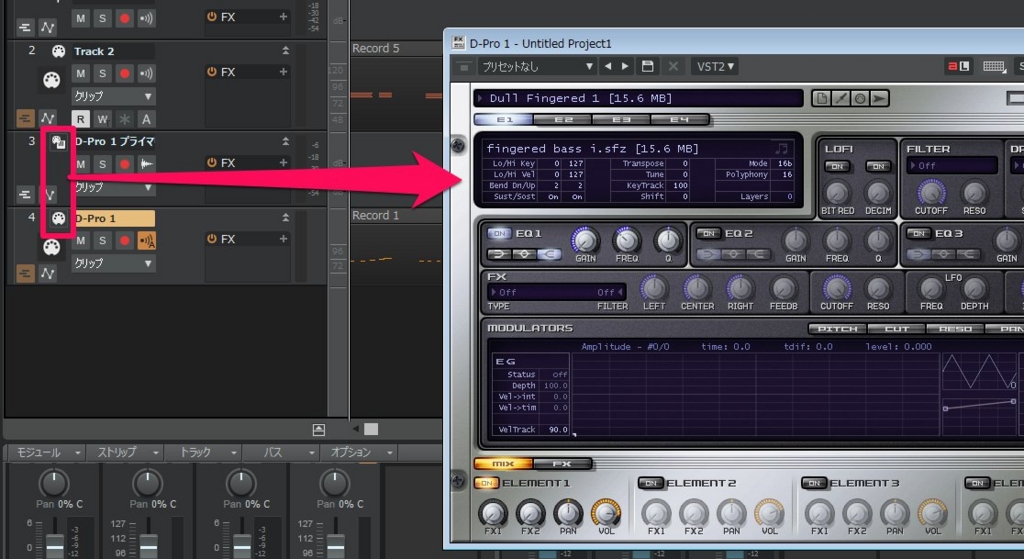Toggle Element 1 ON button
Viewport: 1024px width, 559px height.
pyautogui.click(x=486, y=483)
